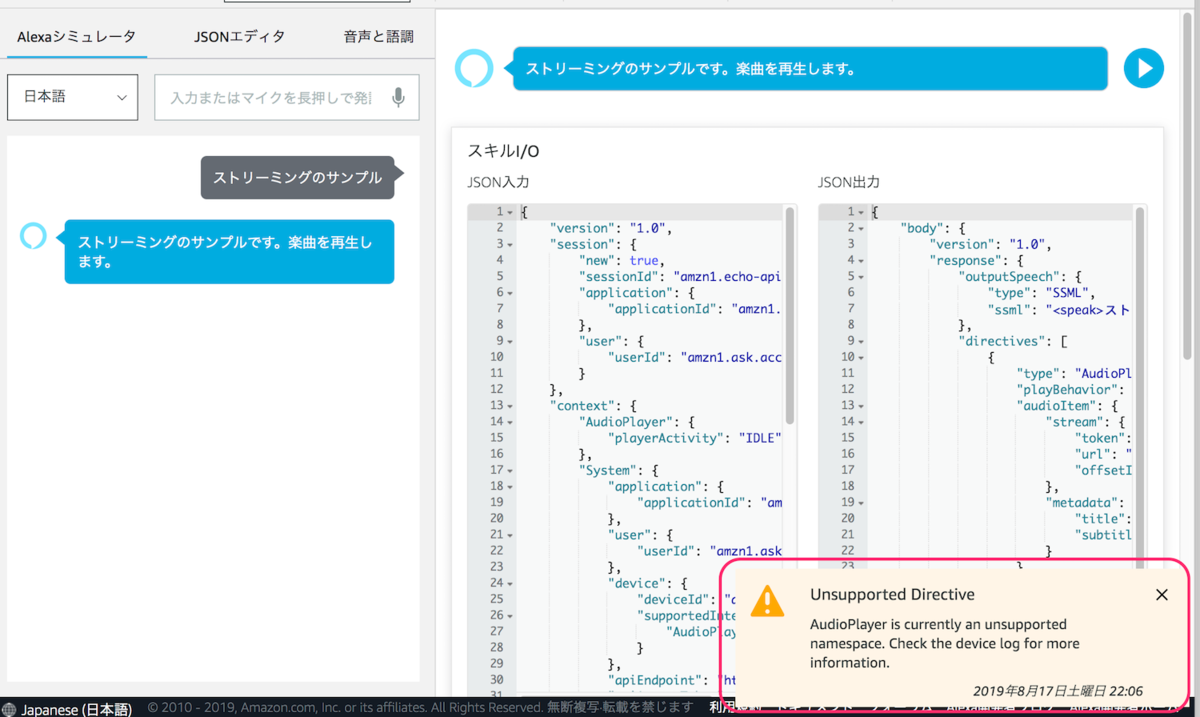Click the Alexa ring icon beside top response
This screenshot has height=717, width=1200.
pos(474,69)
